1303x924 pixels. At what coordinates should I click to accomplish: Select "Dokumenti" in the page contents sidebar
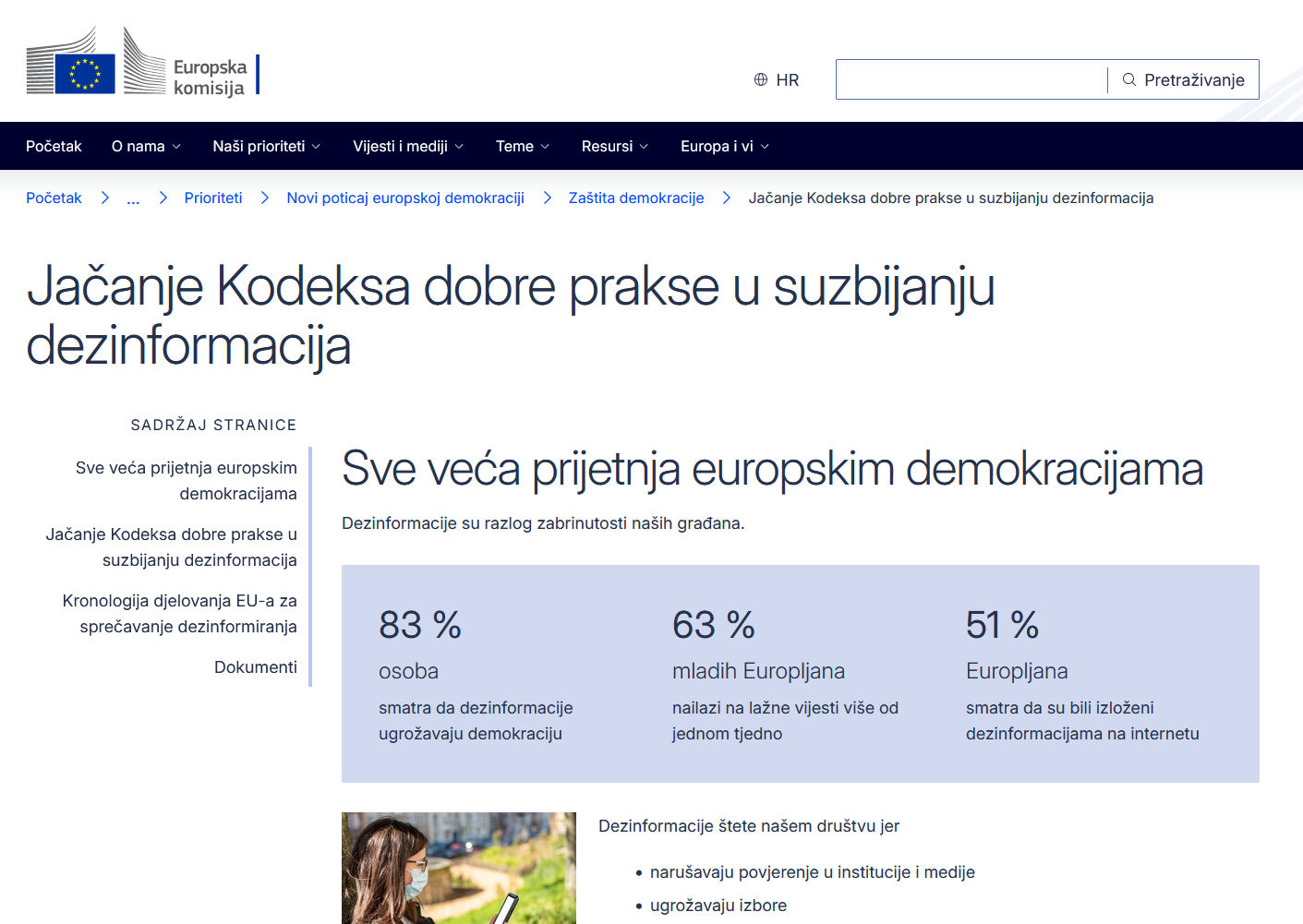click(x=256, y=666)
